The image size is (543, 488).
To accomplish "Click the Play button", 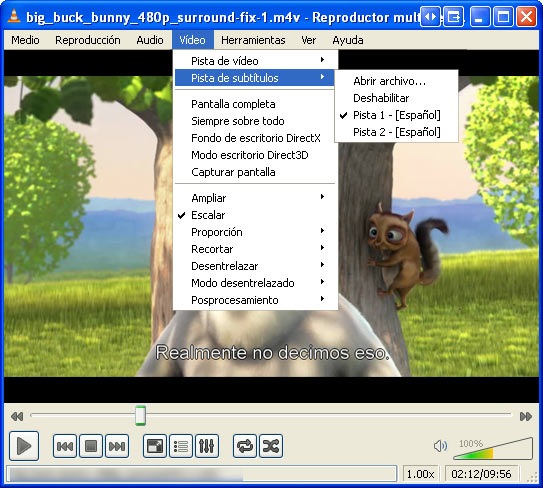I will coord(24,446).
